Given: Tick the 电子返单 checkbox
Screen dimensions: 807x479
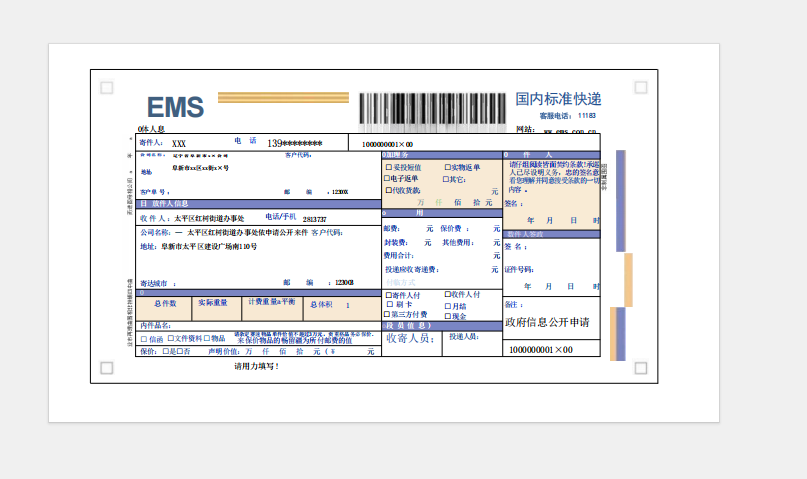Looking at the screenshot, I should pyautogui.click(x=387, y=179).
